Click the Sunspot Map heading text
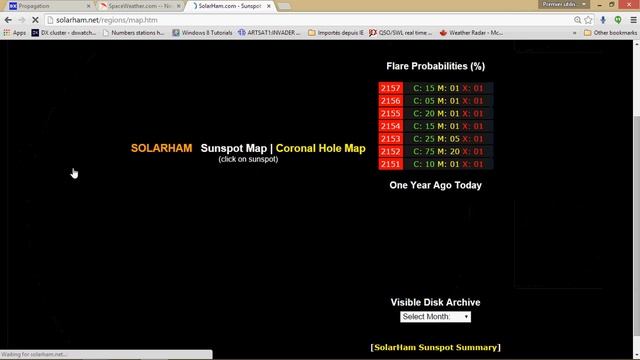The height and width of the screenshot is (360, 640). click(233, 148)
